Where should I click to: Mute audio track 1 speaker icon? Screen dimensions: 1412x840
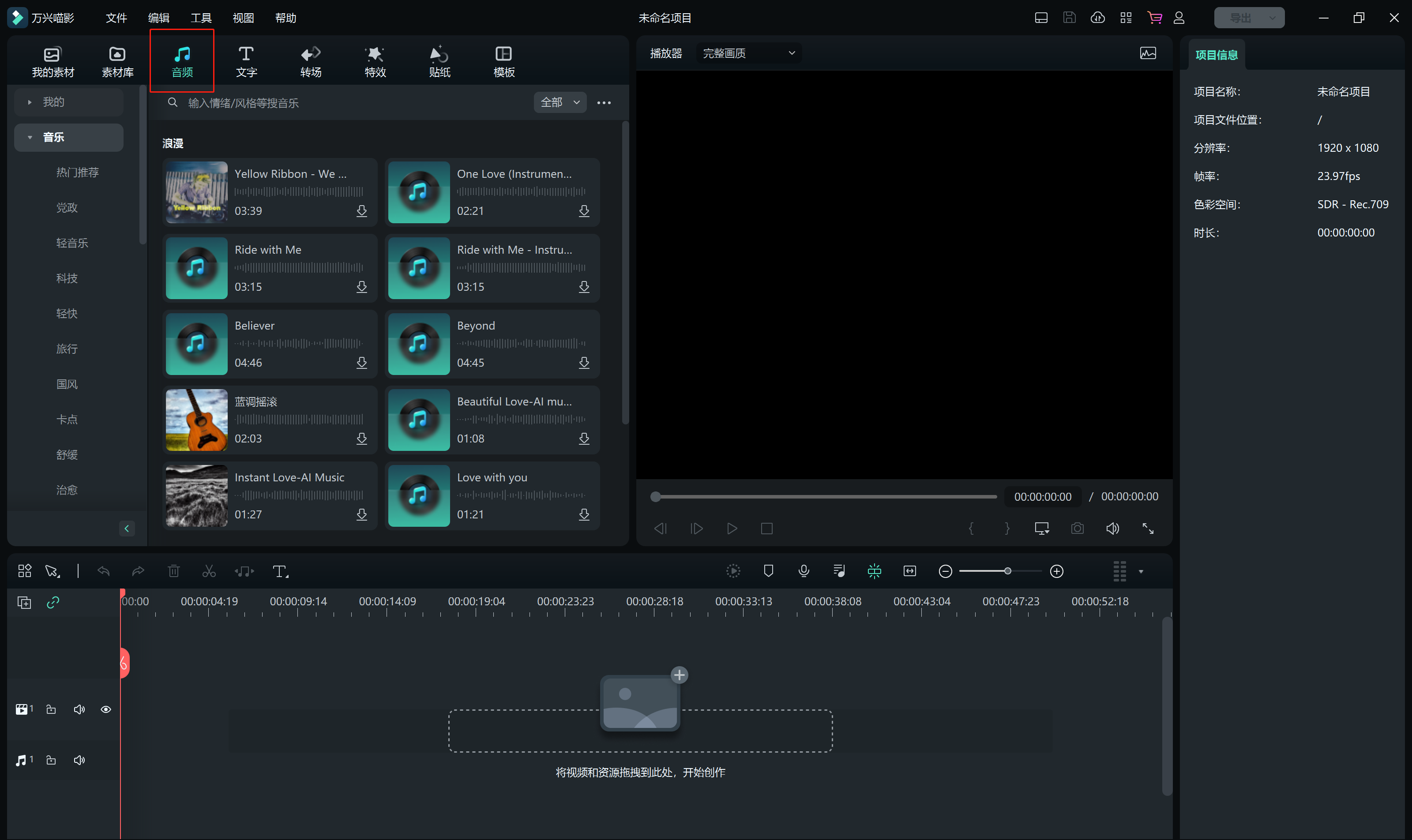click(79, 760)
